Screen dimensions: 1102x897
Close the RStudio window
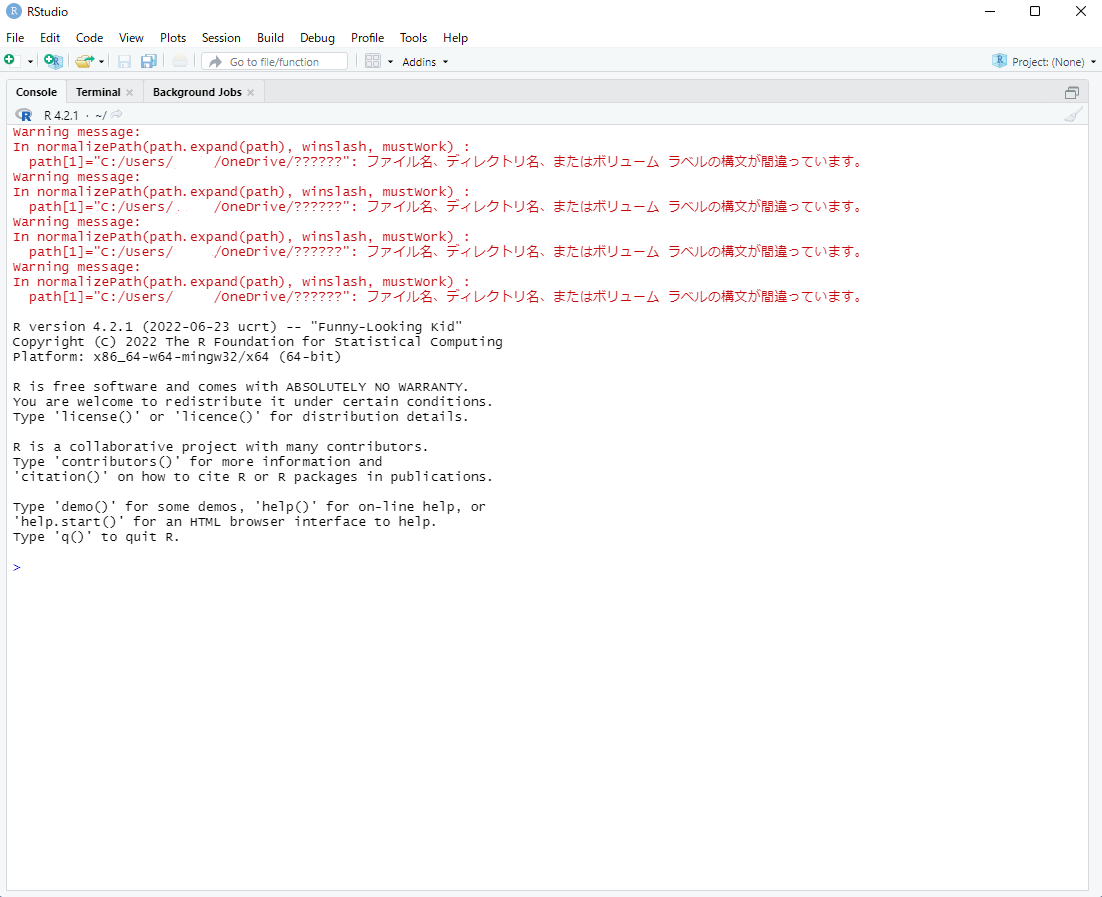point(1081,11)
